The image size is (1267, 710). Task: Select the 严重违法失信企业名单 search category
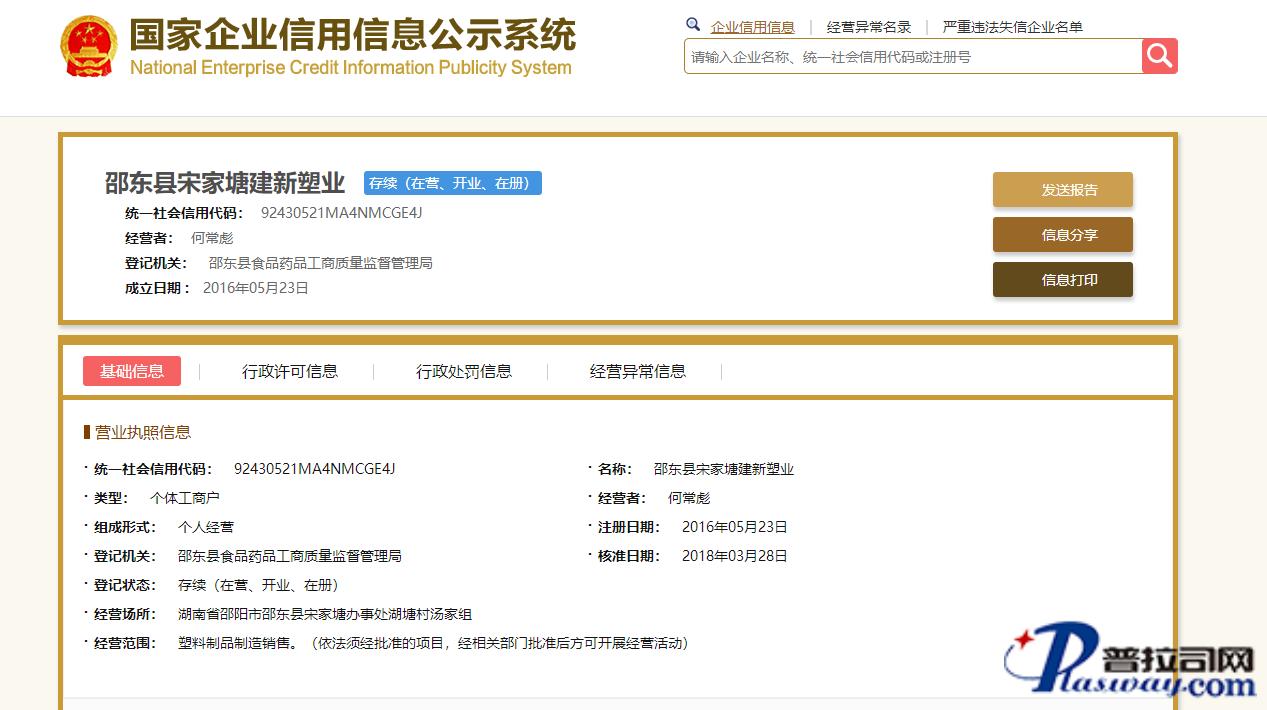[1012, 27]
